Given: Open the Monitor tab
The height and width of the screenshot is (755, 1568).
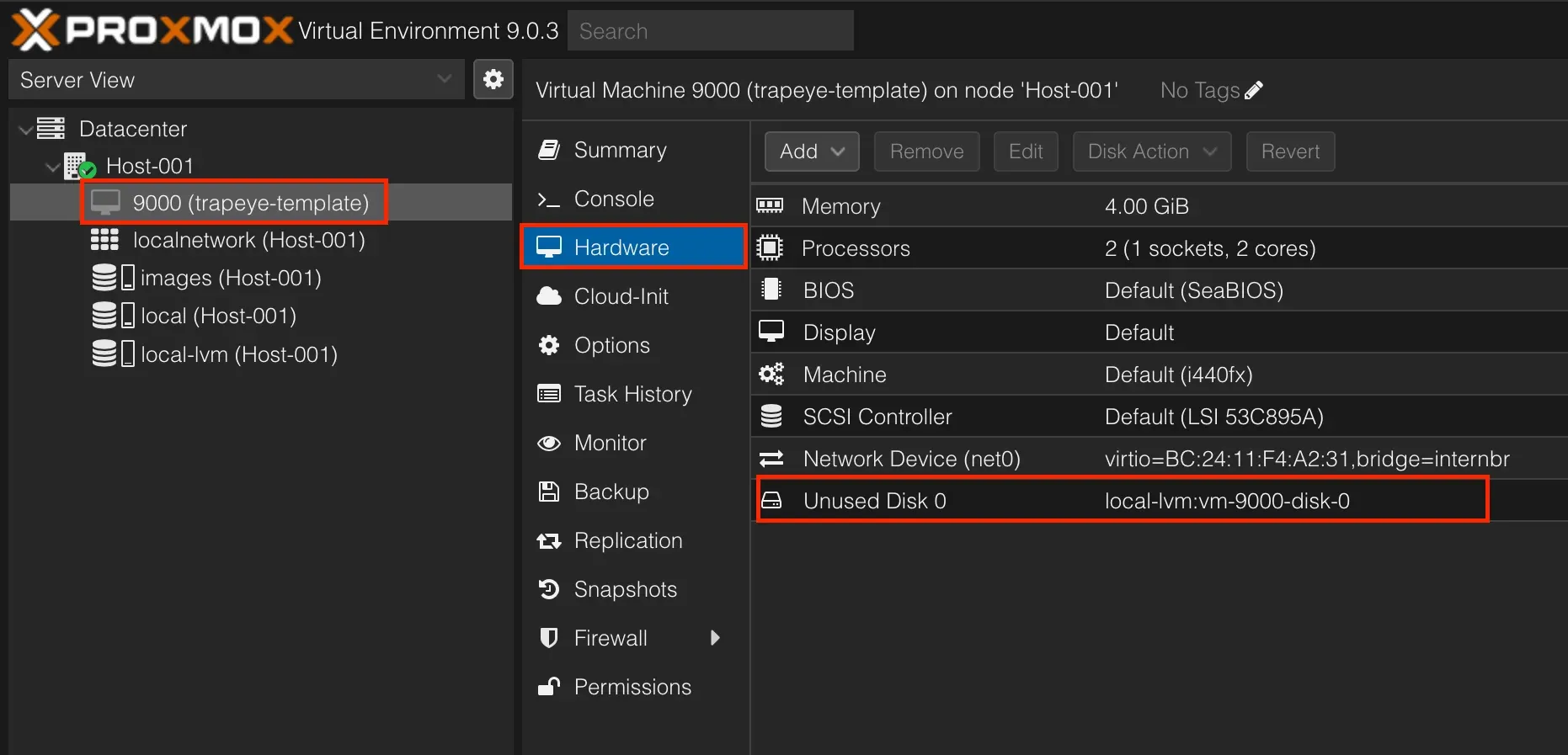Looking at the screenshot, I should pos(635,443).
